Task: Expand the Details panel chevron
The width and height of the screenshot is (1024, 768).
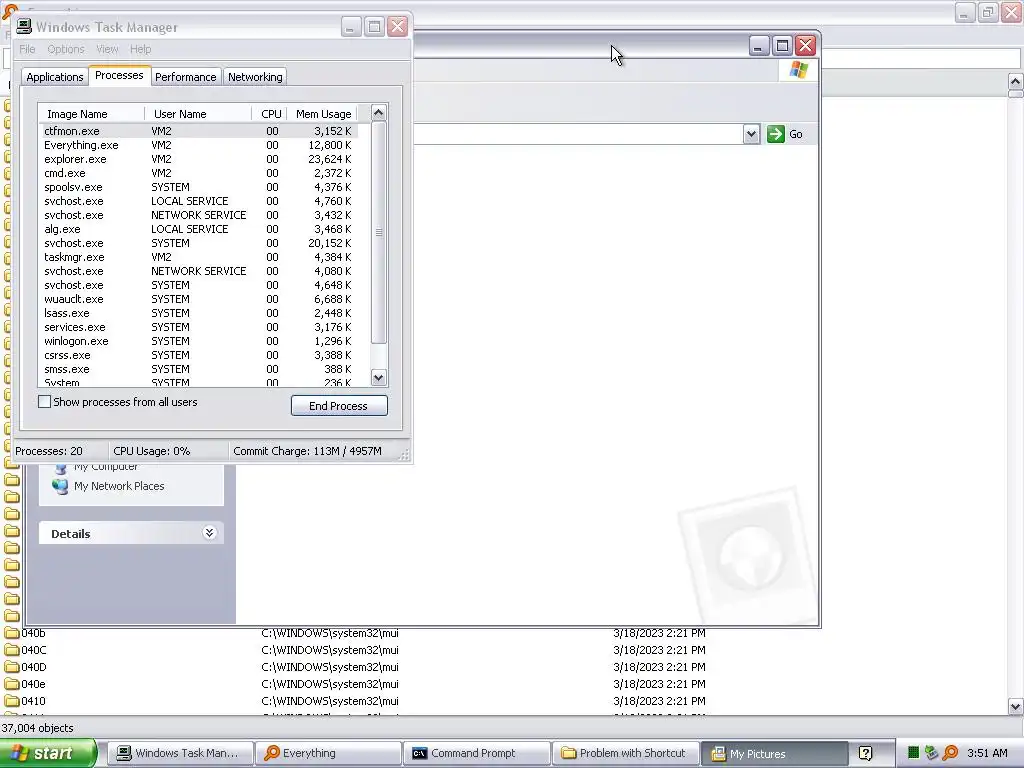Action: pos(210,533)
